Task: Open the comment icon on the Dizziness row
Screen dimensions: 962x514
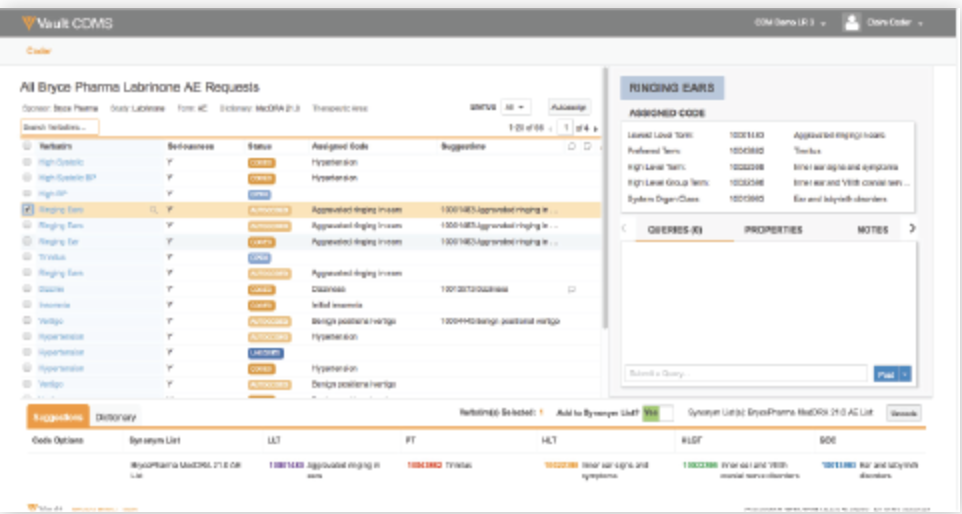Action: [x=572, y=290]
